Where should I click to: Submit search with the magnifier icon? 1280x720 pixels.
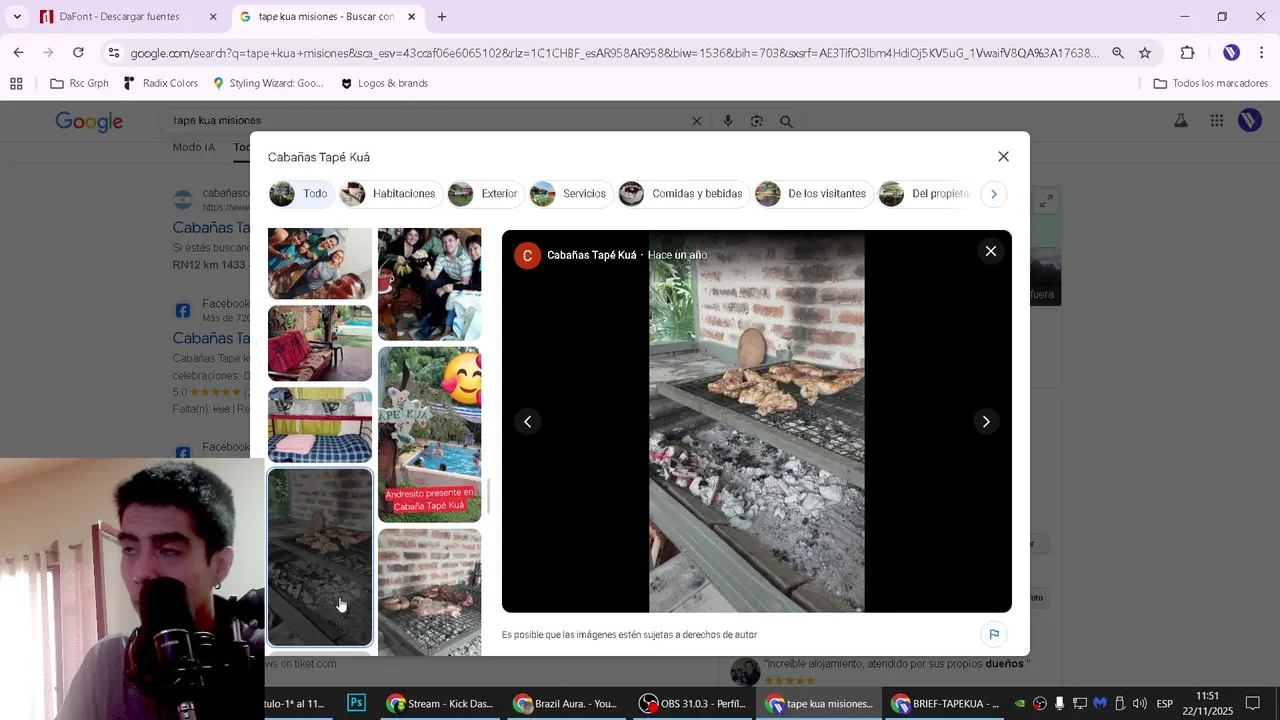point(787,121)
